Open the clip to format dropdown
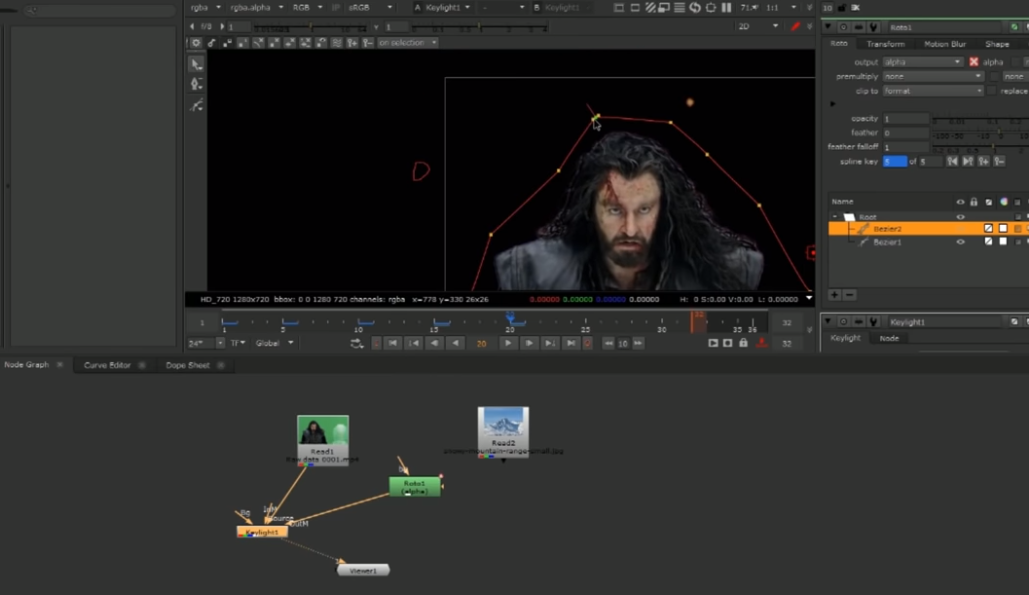Image resolution: width=1029 pixels, height=595 pixels. 933,91
